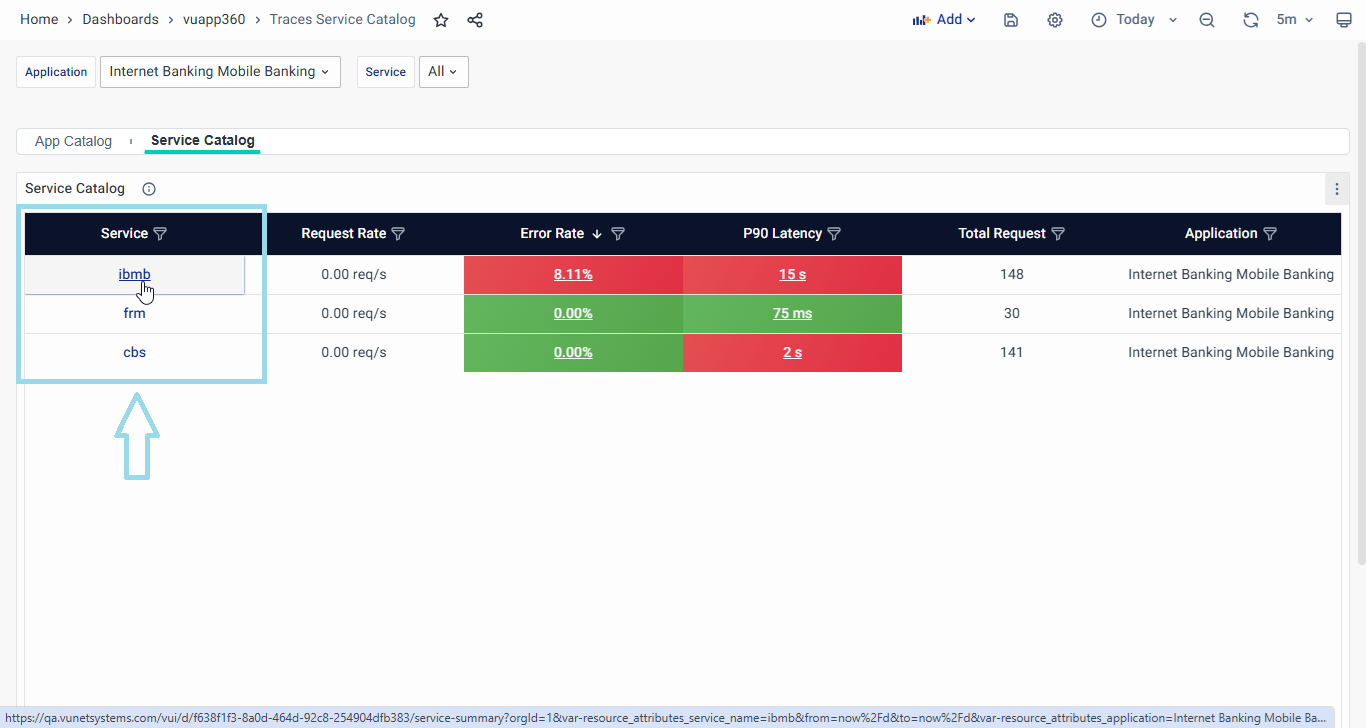Screen dimensions: 1366x728
Task: Zoom out the time range
Action: [1207, 20]
